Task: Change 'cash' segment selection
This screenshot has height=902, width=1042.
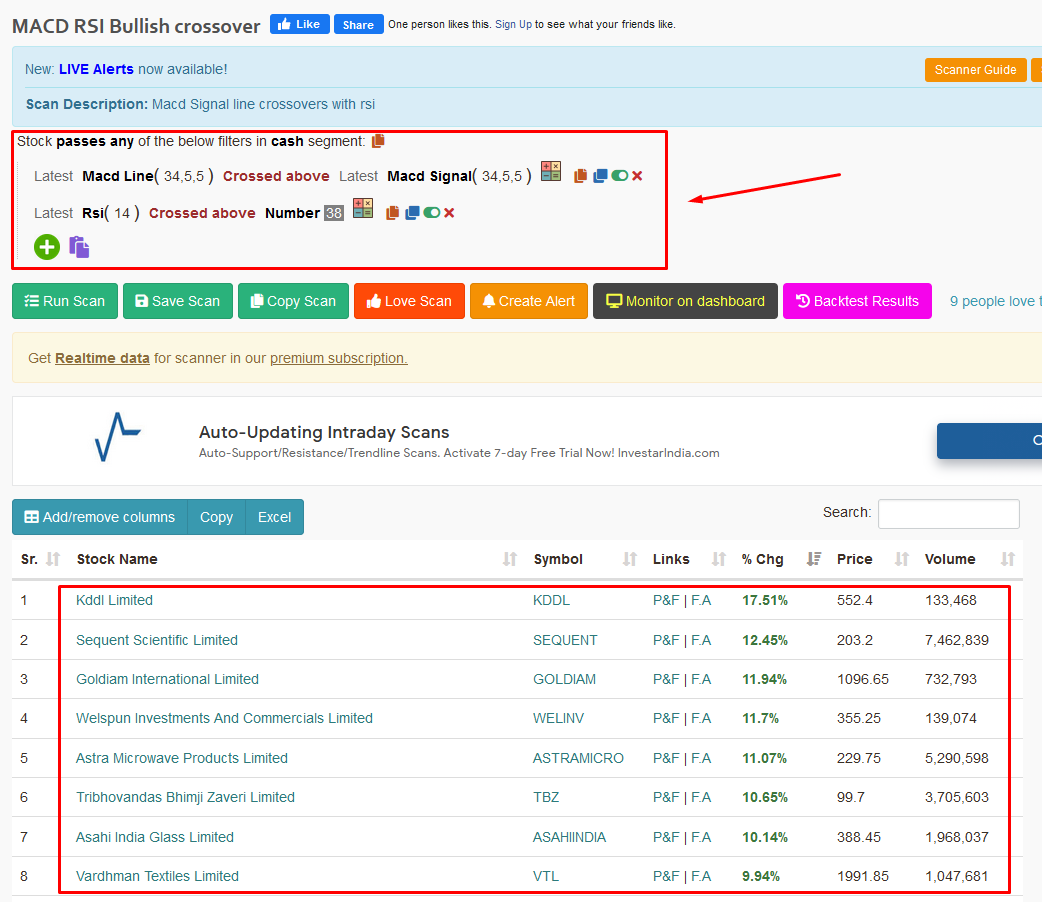Action: click(x=287, y=141)
